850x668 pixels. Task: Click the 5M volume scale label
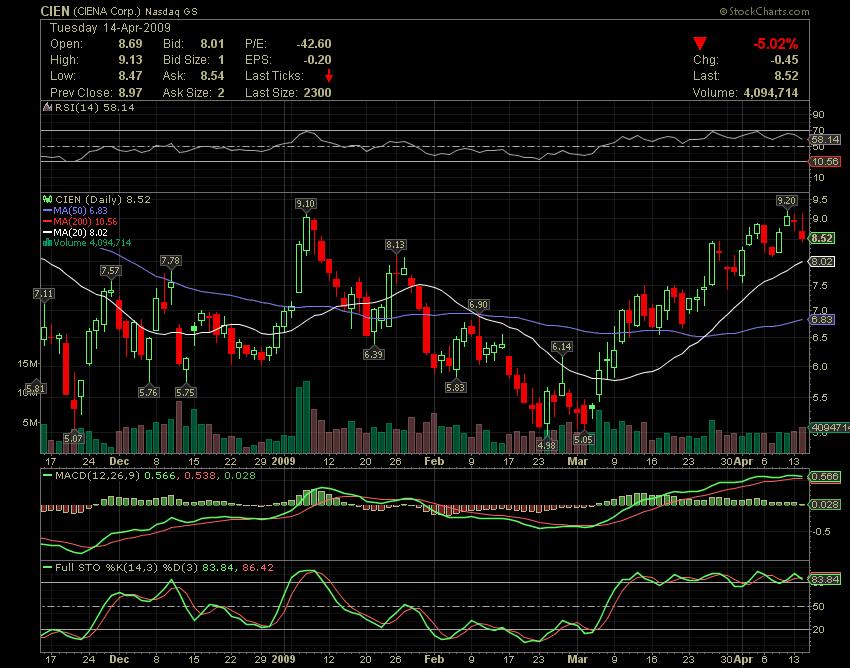[x=30, y=422]
